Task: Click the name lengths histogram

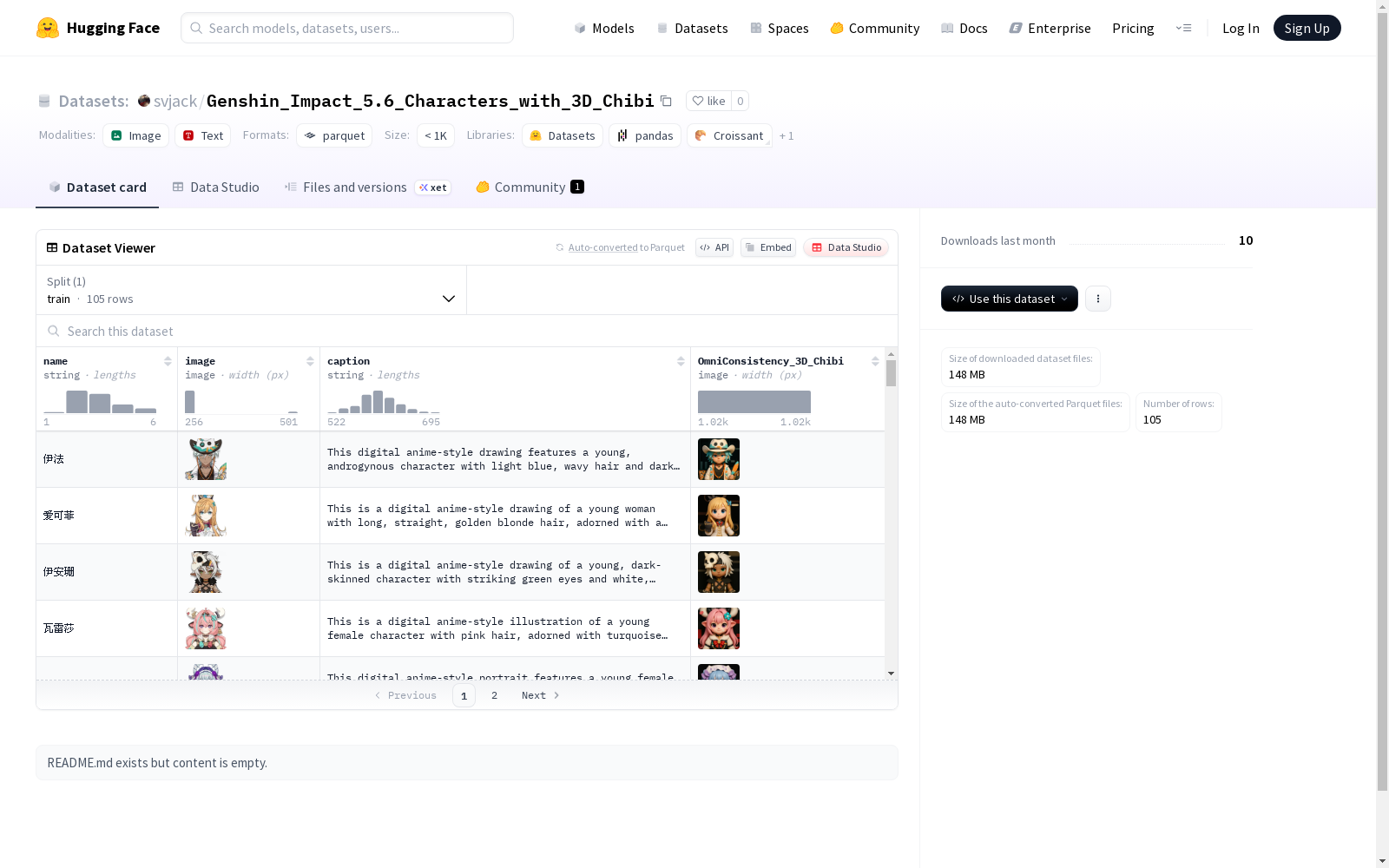Action: pyautogui.click(x=100, y=402)
